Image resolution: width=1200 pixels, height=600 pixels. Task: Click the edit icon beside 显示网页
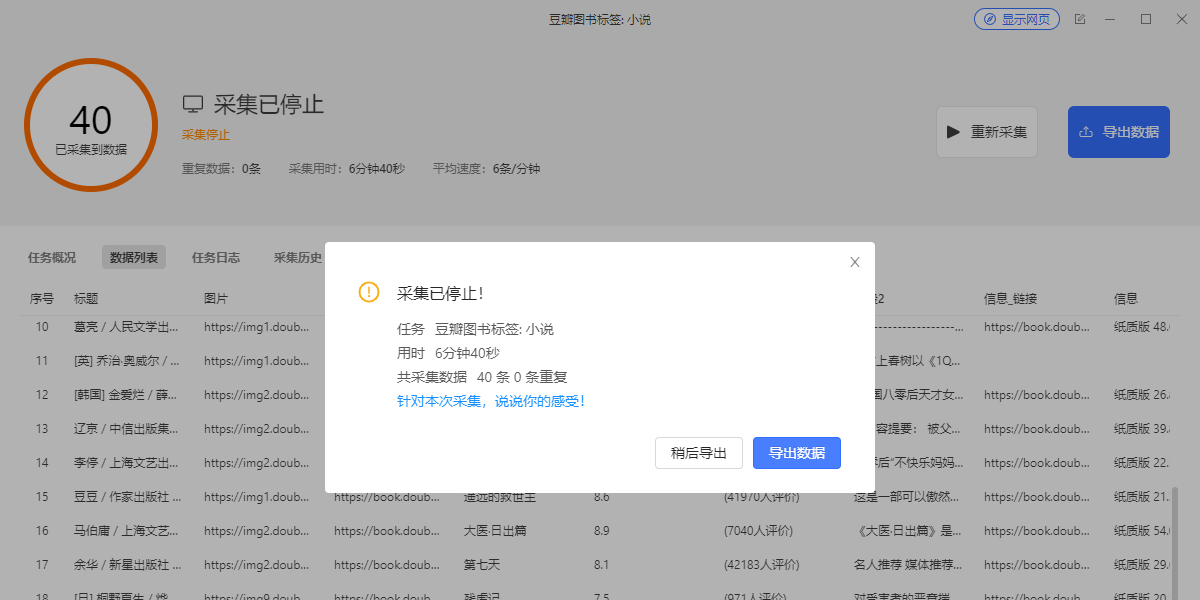pos(1080,19)
